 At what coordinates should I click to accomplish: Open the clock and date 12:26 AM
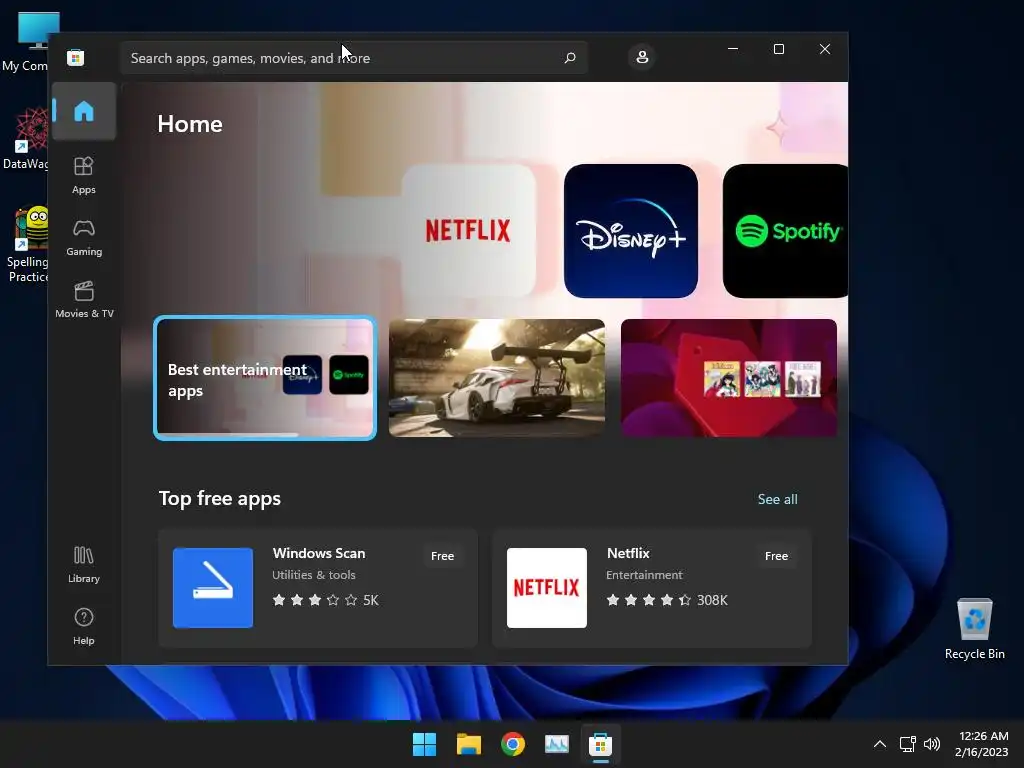pos(982,744)
